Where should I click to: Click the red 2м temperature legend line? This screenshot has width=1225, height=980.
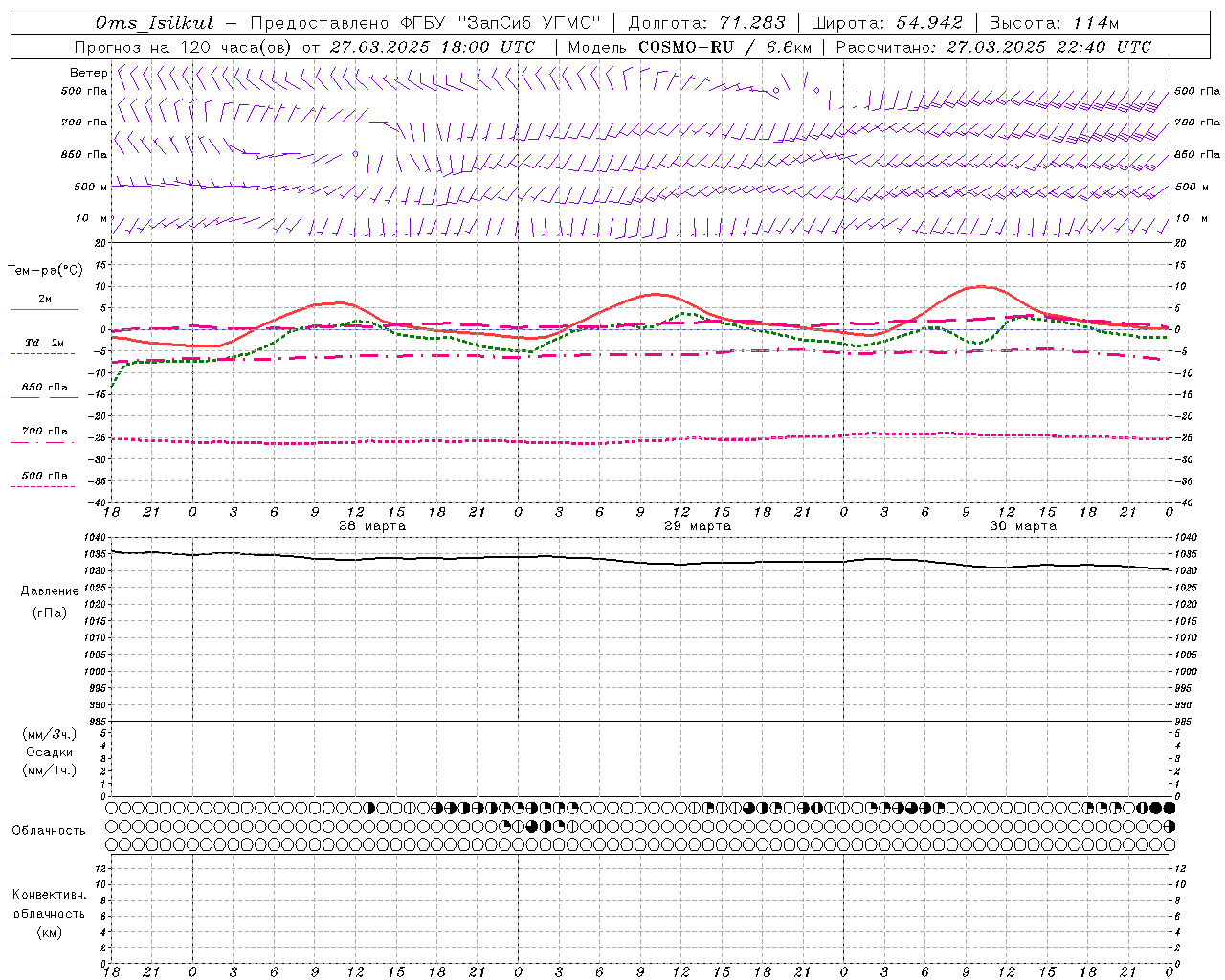[44, 309]
